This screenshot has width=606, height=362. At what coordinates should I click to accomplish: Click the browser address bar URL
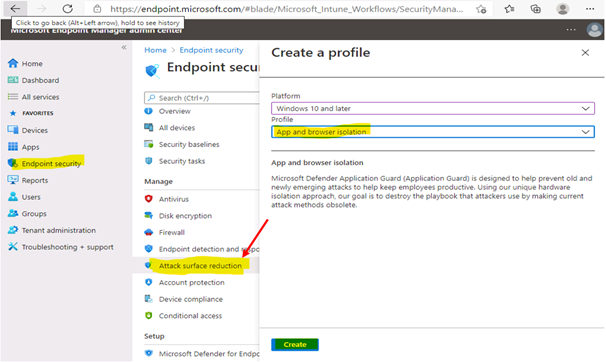(286, 9)
